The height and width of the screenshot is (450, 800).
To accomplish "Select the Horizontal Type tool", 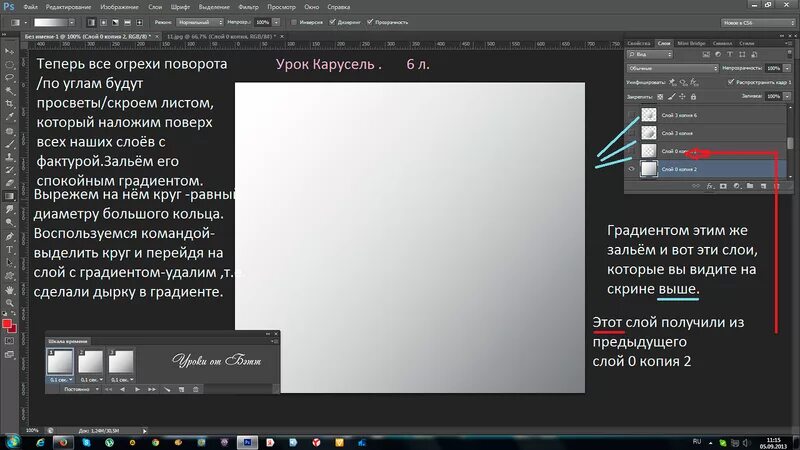I will [9, 249].
